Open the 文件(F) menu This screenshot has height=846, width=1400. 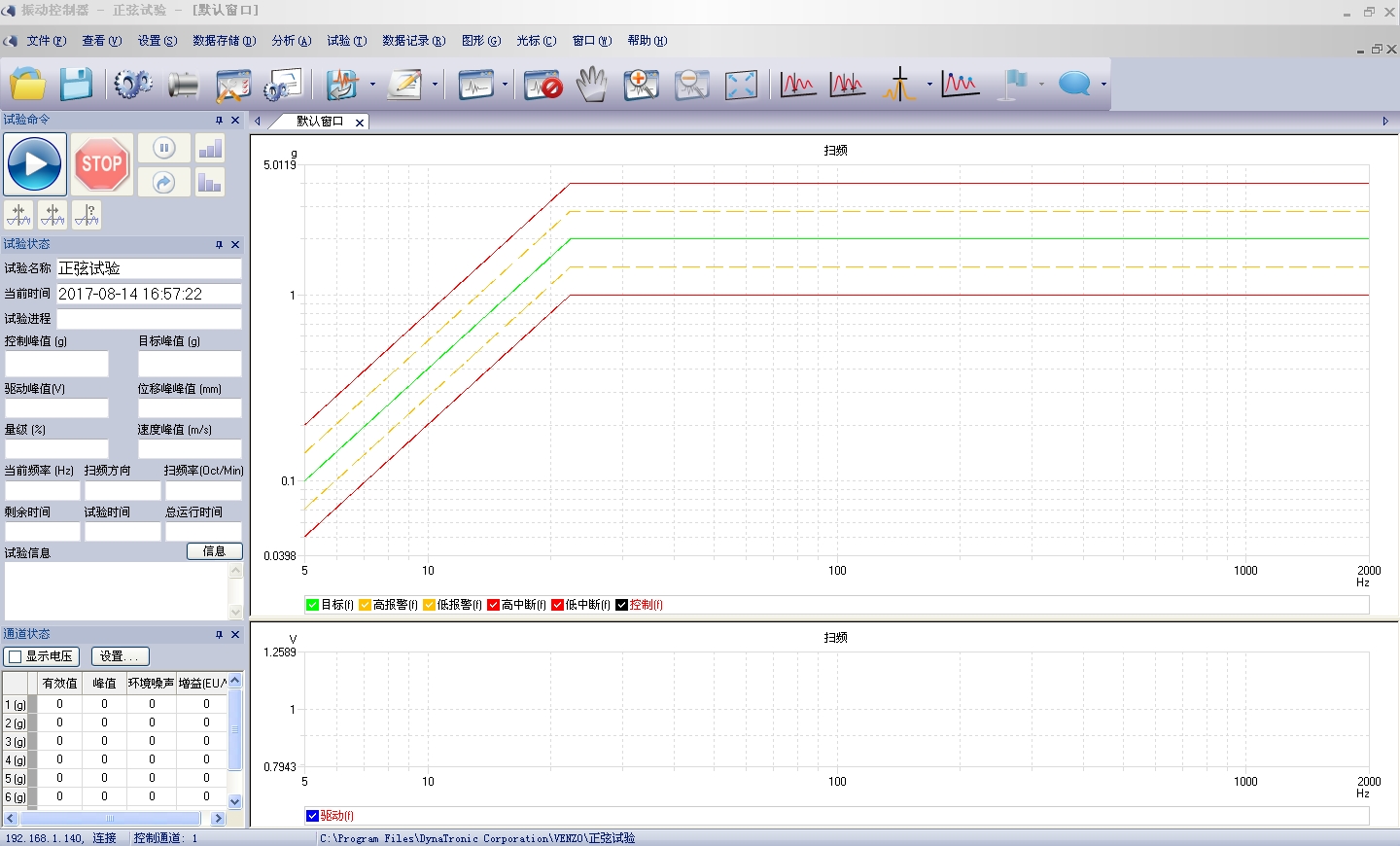[x=46, y=41]
